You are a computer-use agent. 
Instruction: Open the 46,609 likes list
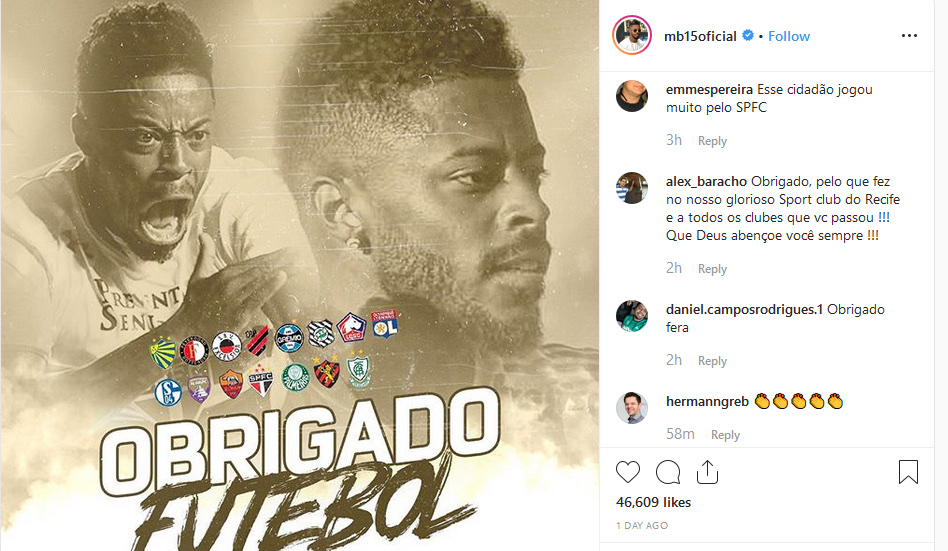(x=654, y=502)
